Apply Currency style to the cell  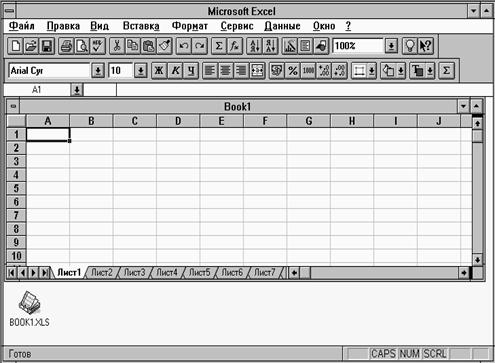pos(277,71)
